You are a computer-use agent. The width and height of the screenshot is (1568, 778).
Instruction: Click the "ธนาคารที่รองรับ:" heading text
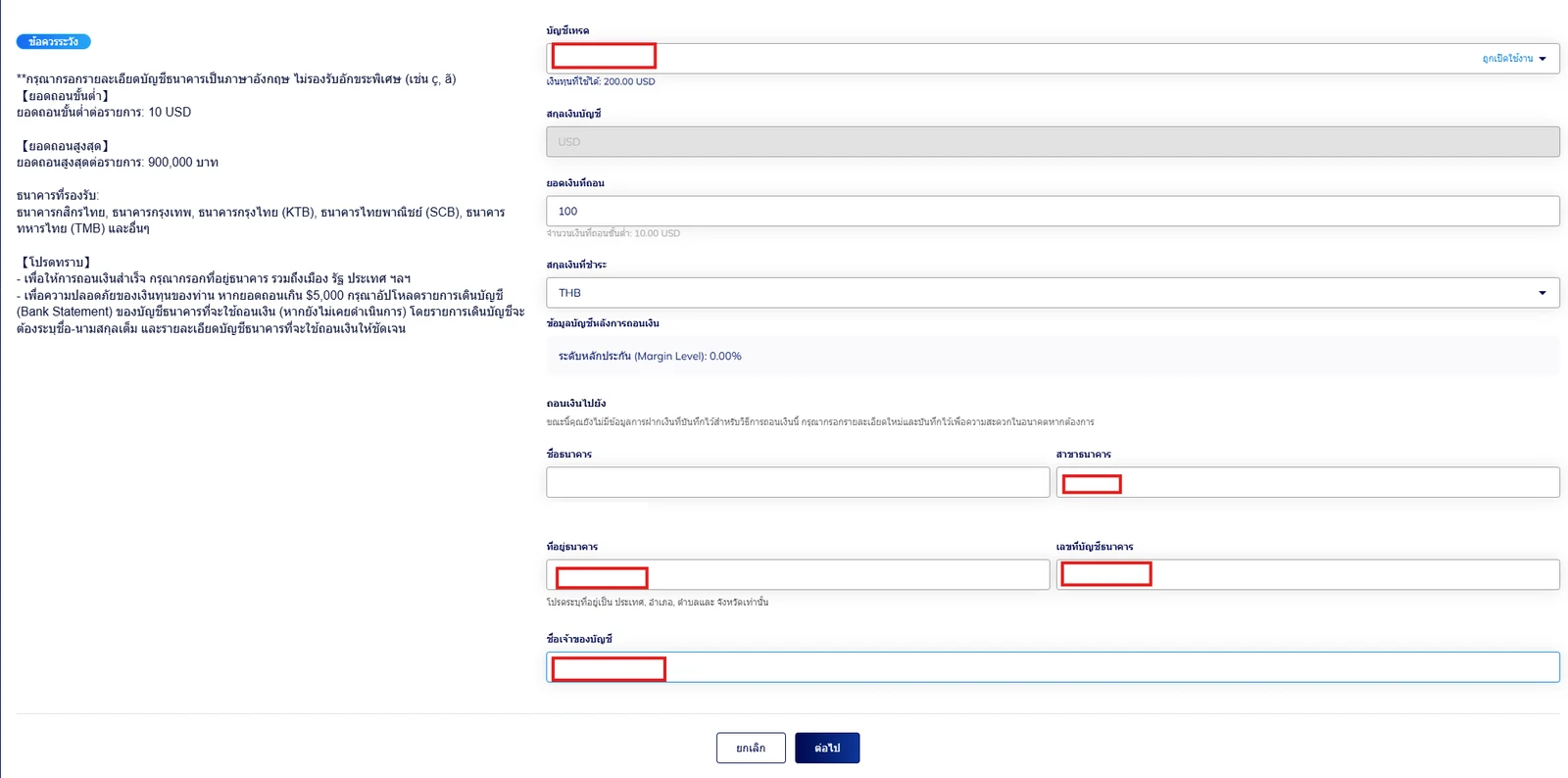[x=58, y=196]
